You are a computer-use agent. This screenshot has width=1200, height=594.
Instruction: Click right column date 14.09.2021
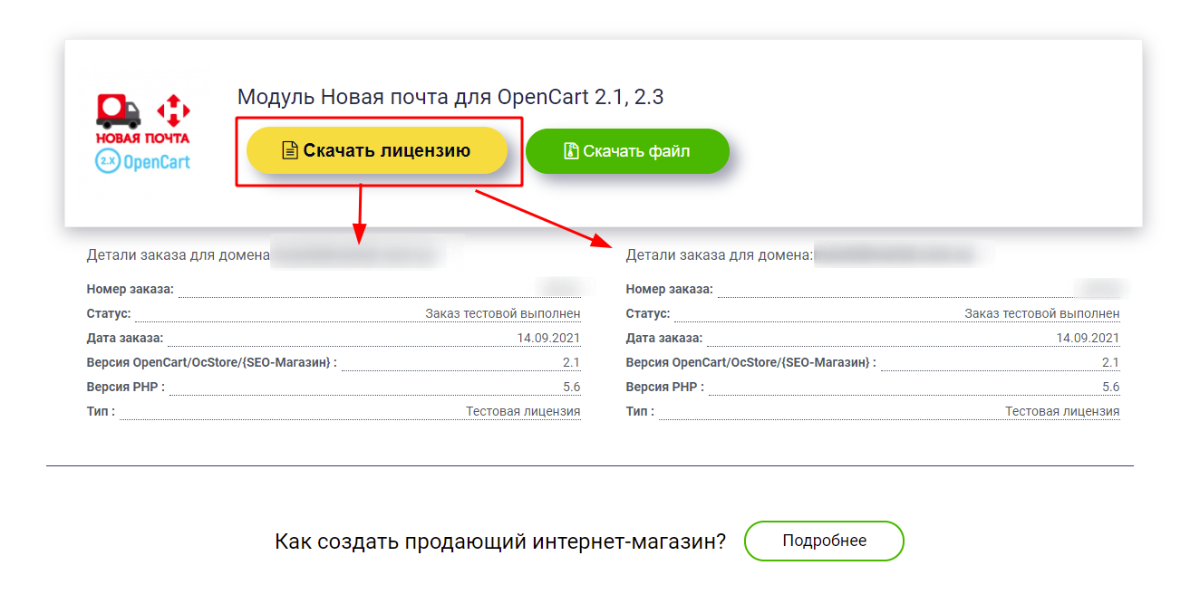pos(1088,338)
